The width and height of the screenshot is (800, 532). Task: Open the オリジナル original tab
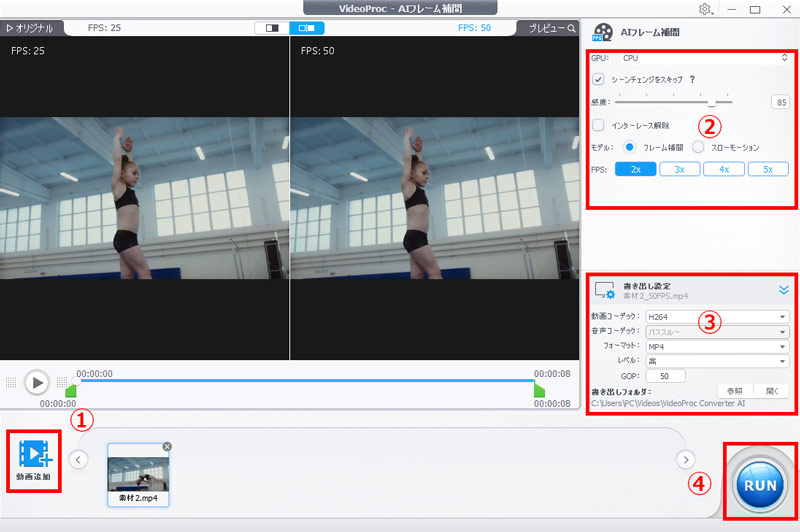(31, 29)
